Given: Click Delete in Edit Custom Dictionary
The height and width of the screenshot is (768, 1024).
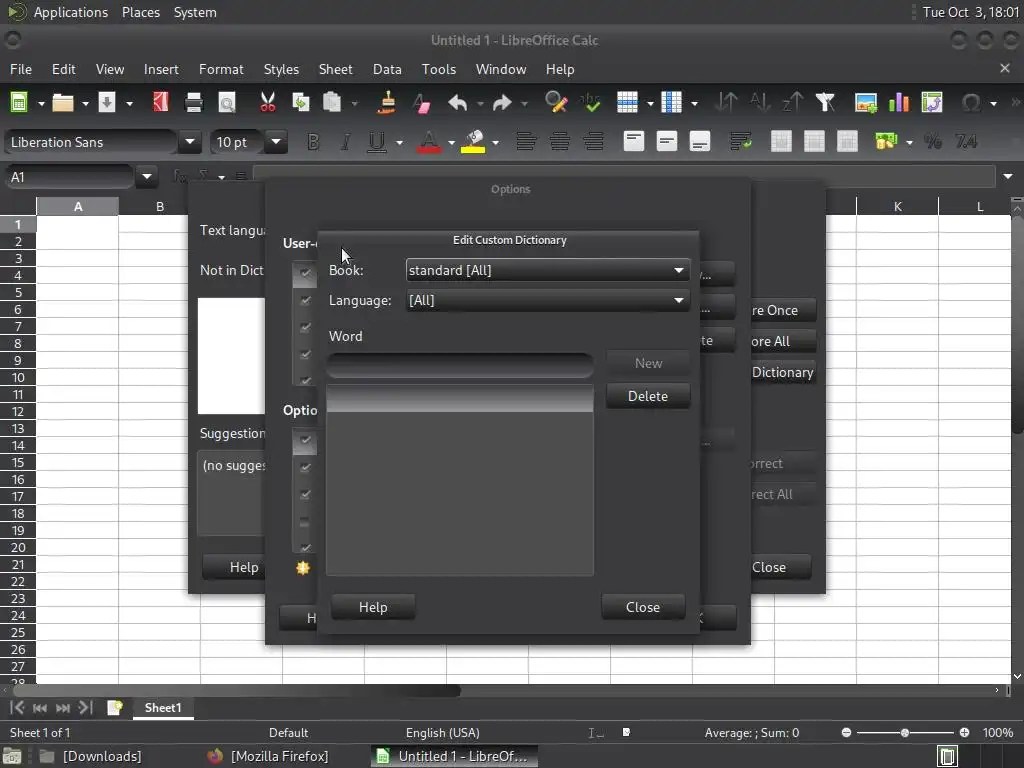Looking at the screenshot, I should [x=648, y=396].
